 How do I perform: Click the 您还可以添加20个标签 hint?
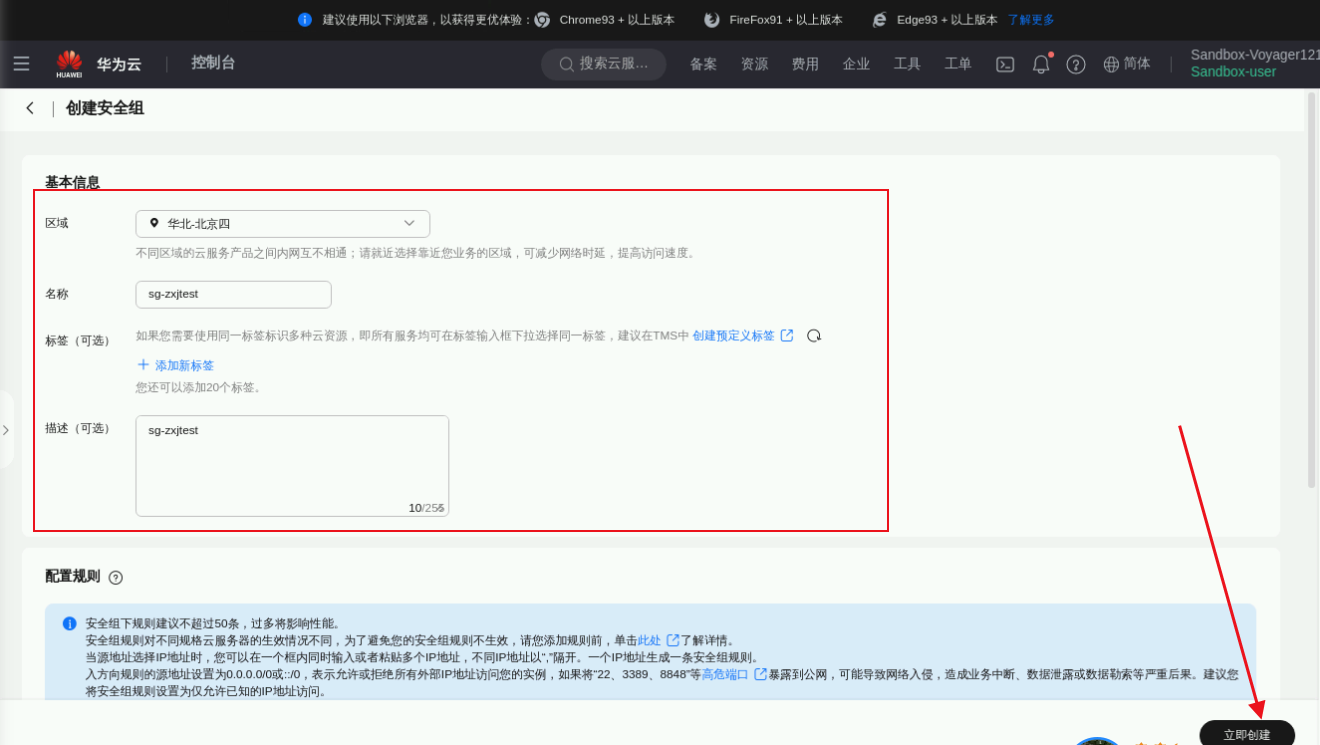(200, 387)
